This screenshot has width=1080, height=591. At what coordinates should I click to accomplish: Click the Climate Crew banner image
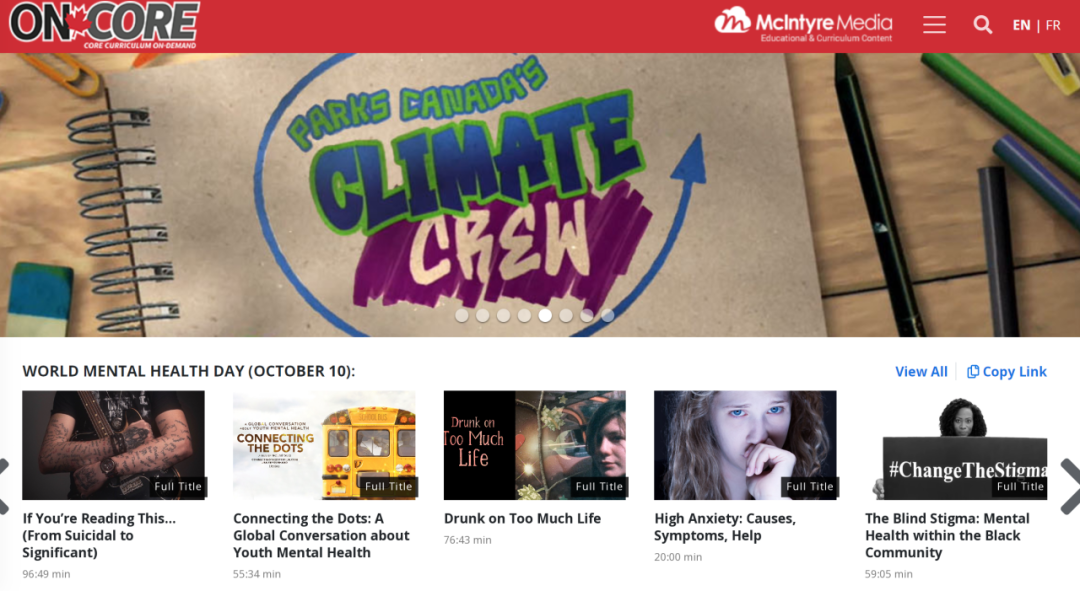tap(540, 194)
